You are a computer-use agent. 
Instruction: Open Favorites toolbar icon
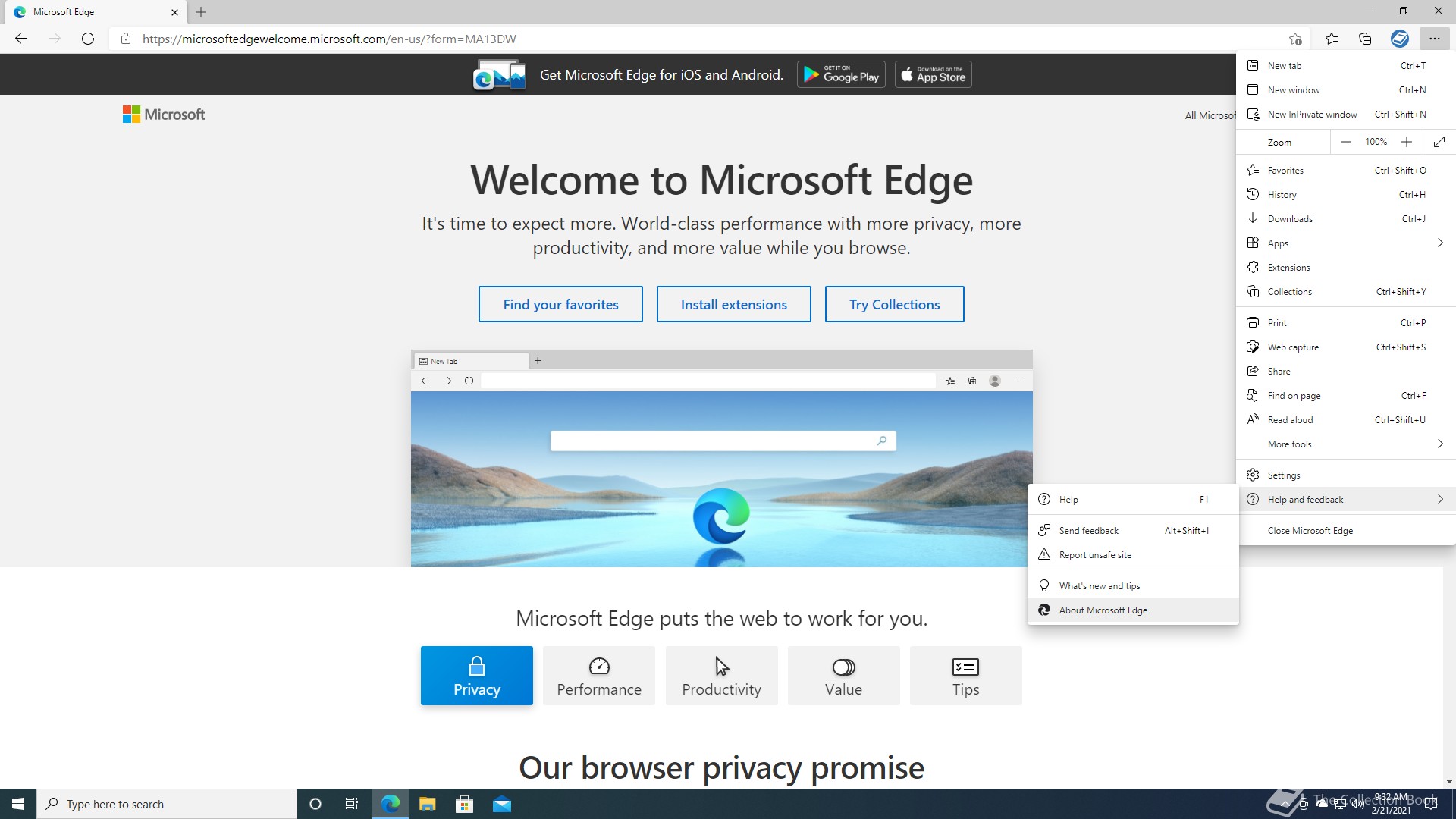tap(1332, 39)
